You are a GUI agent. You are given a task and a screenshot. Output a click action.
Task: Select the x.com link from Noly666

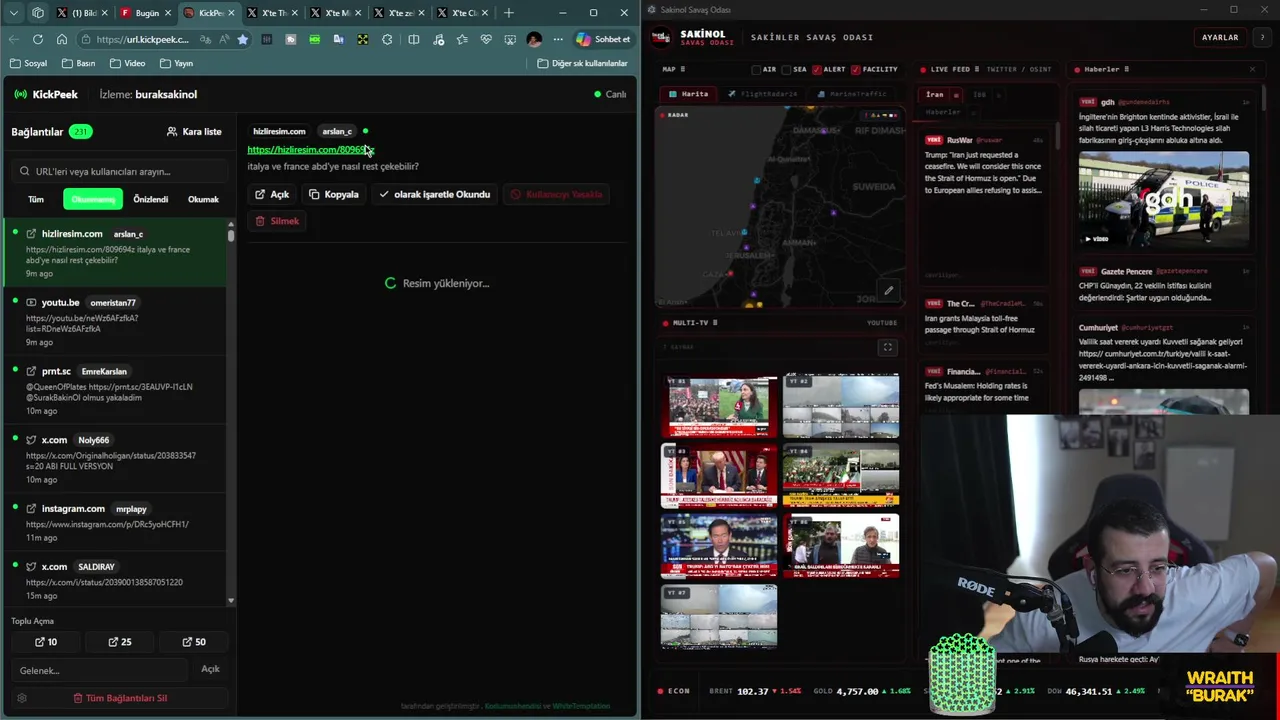(x=115, y=459)
